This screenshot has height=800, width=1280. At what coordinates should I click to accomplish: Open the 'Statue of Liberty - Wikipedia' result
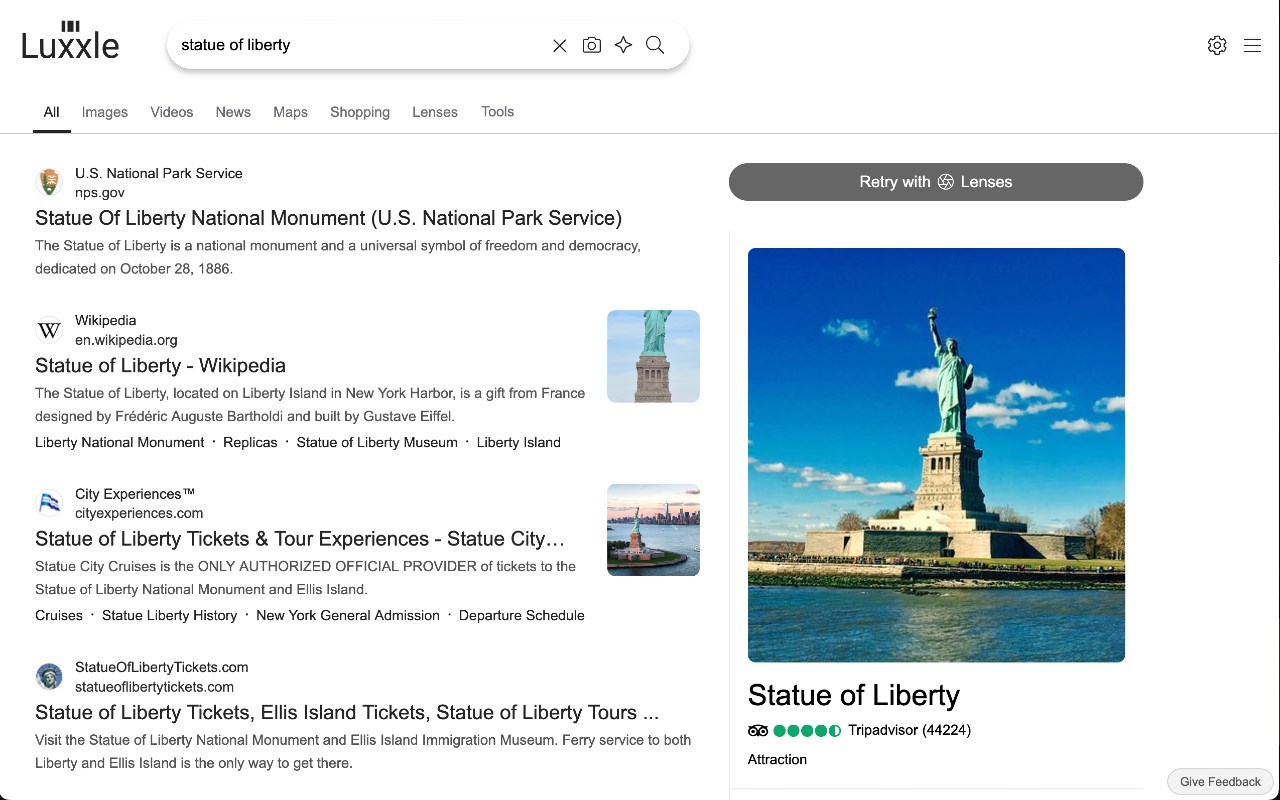click(160, 366)
